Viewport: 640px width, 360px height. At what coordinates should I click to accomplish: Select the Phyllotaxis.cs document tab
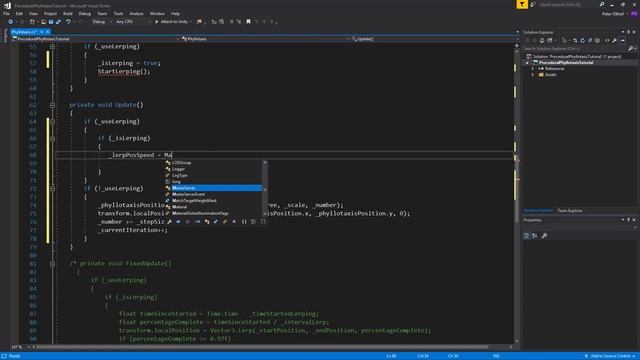pos(24,32)
